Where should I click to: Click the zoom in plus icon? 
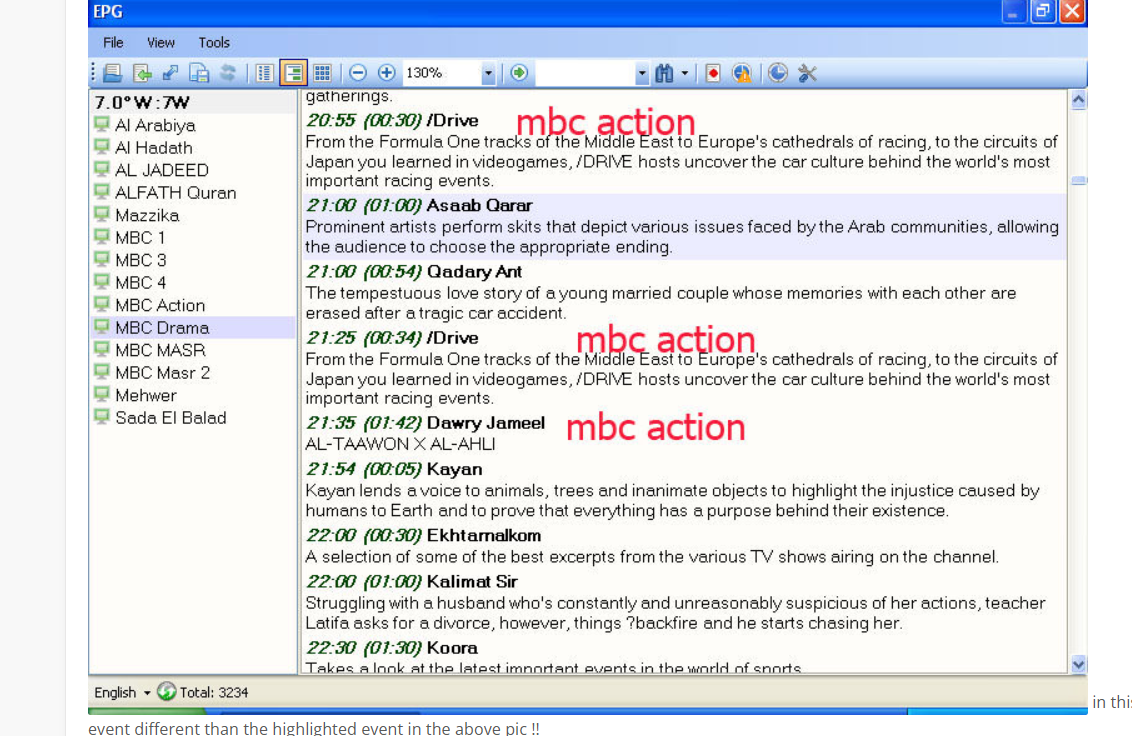click(386, 73)
